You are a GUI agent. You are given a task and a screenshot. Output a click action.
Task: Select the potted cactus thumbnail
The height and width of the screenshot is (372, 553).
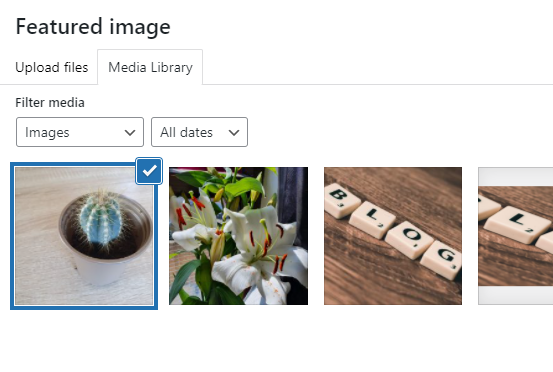pyautogui.click(x=84, y=236)
